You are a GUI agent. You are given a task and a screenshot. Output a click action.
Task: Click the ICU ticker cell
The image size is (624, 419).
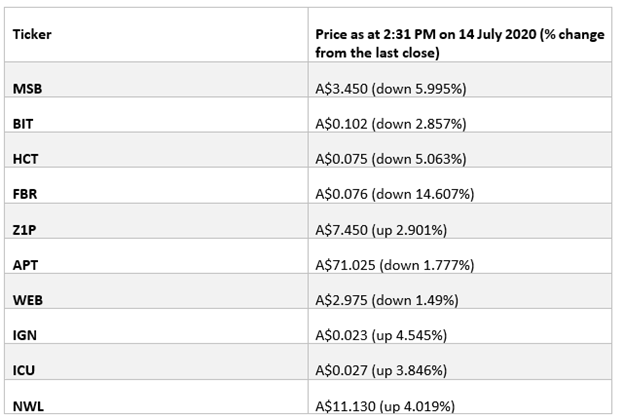[x=156, y=362]
